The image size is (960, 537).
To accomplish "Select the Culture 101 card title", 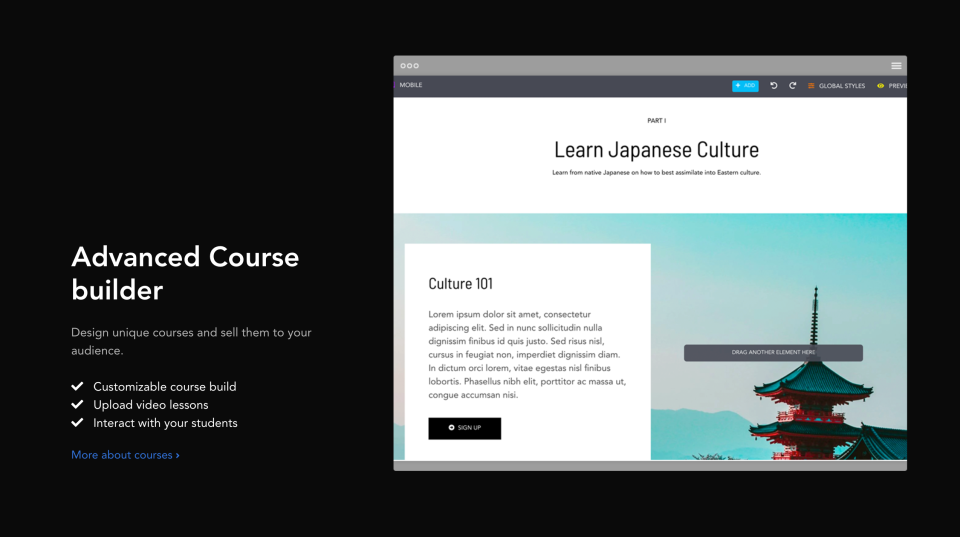I will pos(460,284).
